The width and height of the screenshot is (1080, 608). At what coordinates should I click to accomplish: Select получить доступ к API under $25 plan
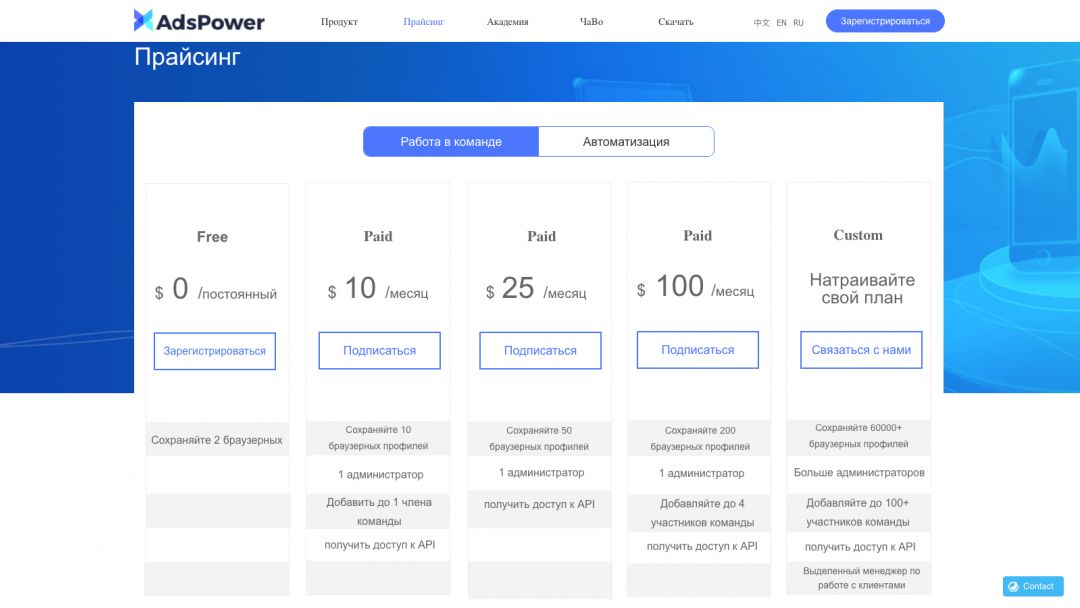(x=539, y=508)
